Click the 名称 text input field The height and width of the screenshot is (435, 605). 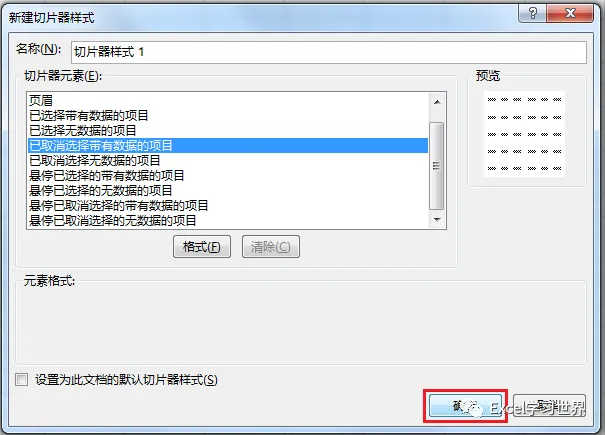point(329,52)
